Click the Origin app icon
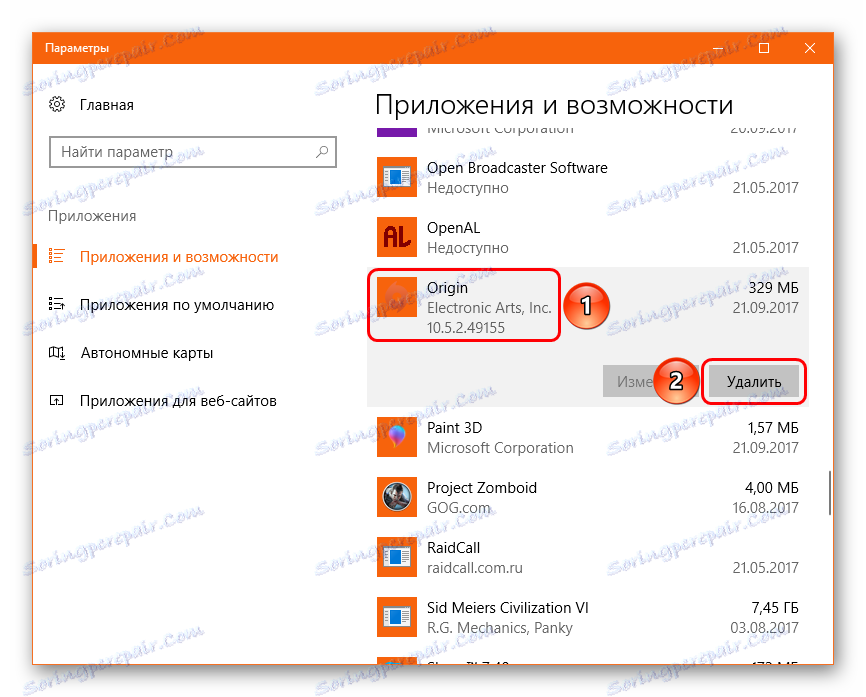Image resolution: width=866 pixels, height=697 pixels. click(397, 297)
